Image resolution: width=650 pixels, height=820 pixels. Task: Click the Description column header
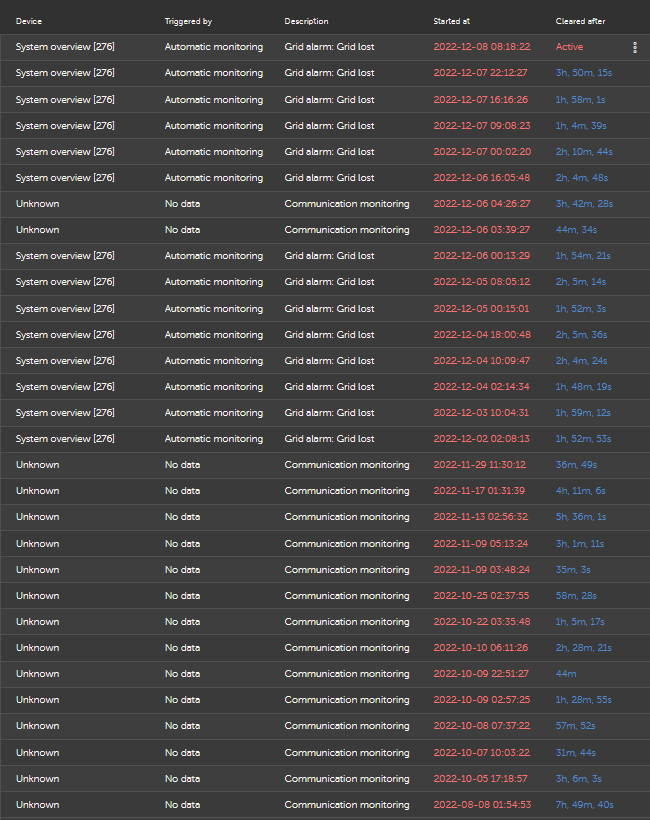(x=306, y=21)
